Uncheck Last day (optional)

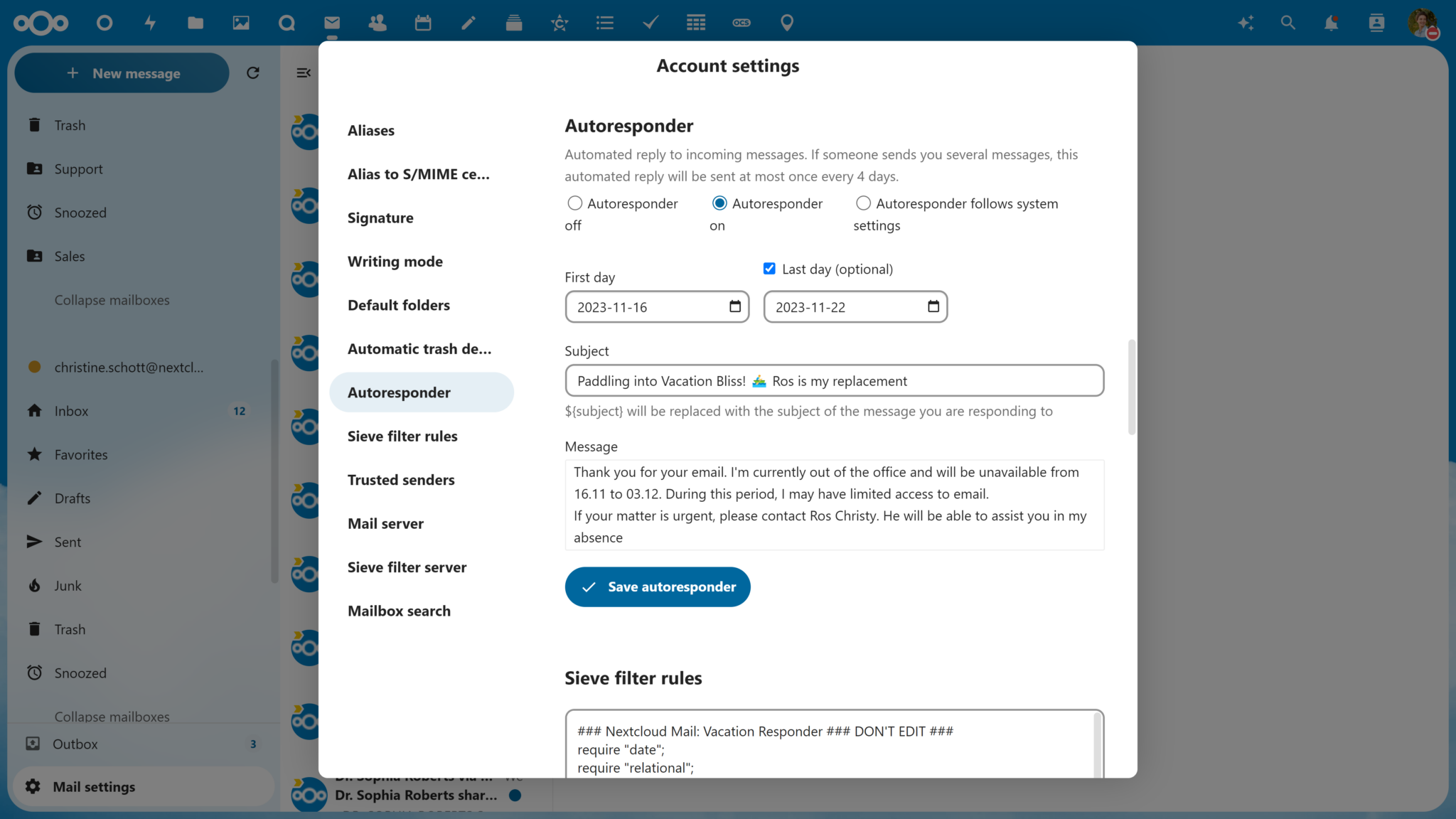point(769,268)
